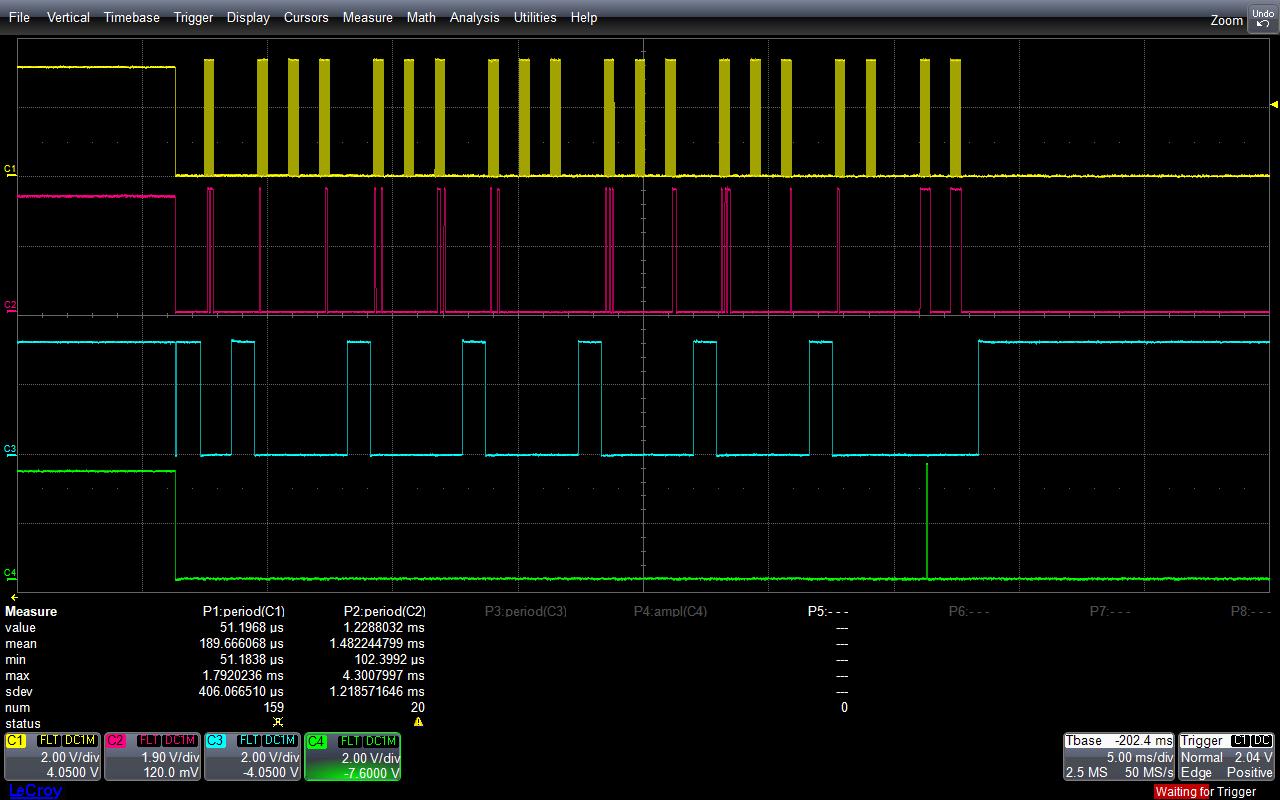Open the Utilities menu

tap(534, 17)
